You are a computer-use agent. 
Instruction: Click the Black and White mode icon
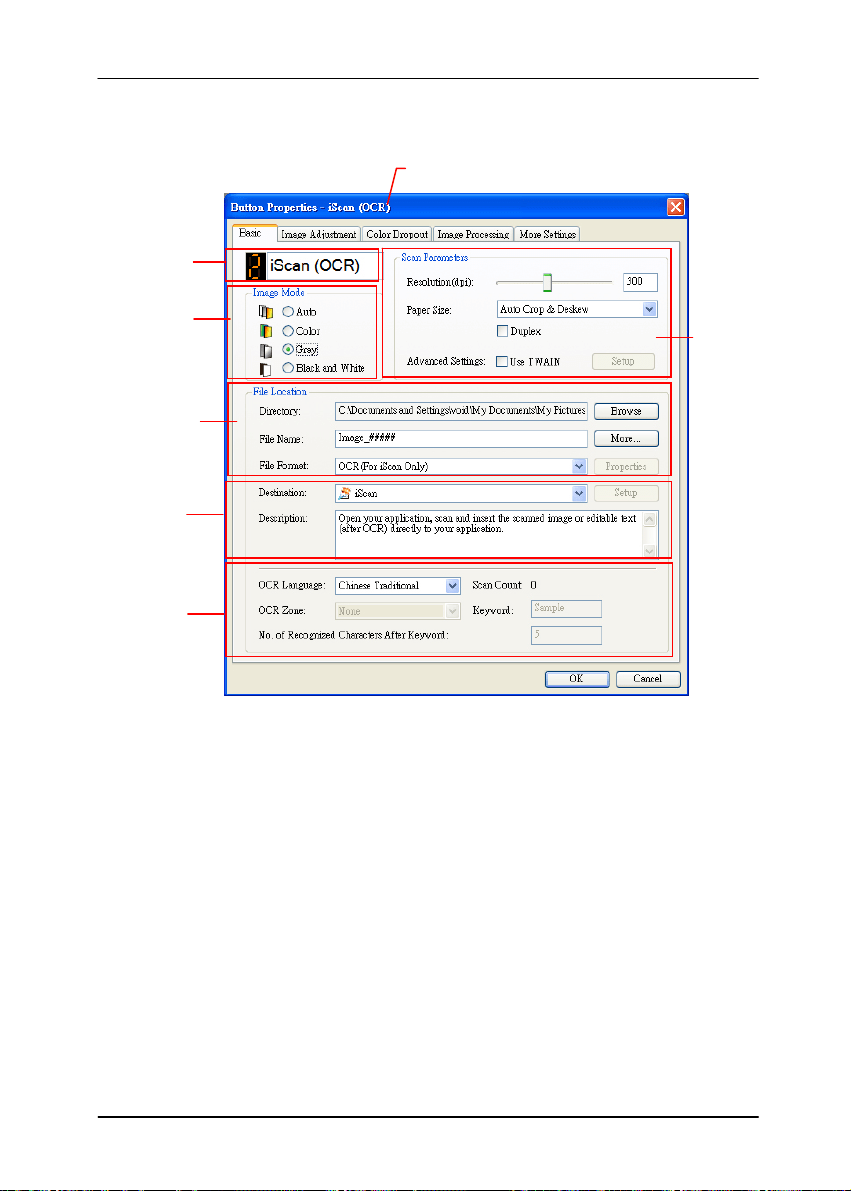[x=266, y=369]
